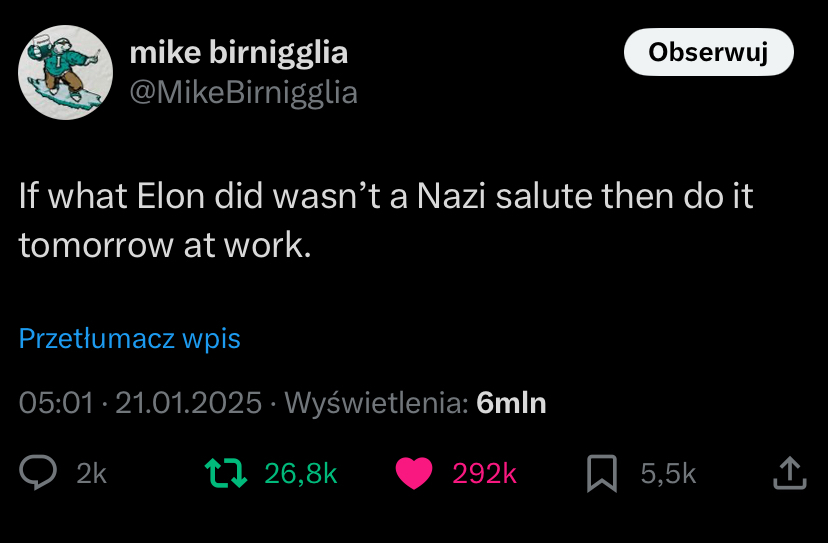Click the bookmark icon
This screenshot has width=828, height=543.
click(x=601, y=473)
